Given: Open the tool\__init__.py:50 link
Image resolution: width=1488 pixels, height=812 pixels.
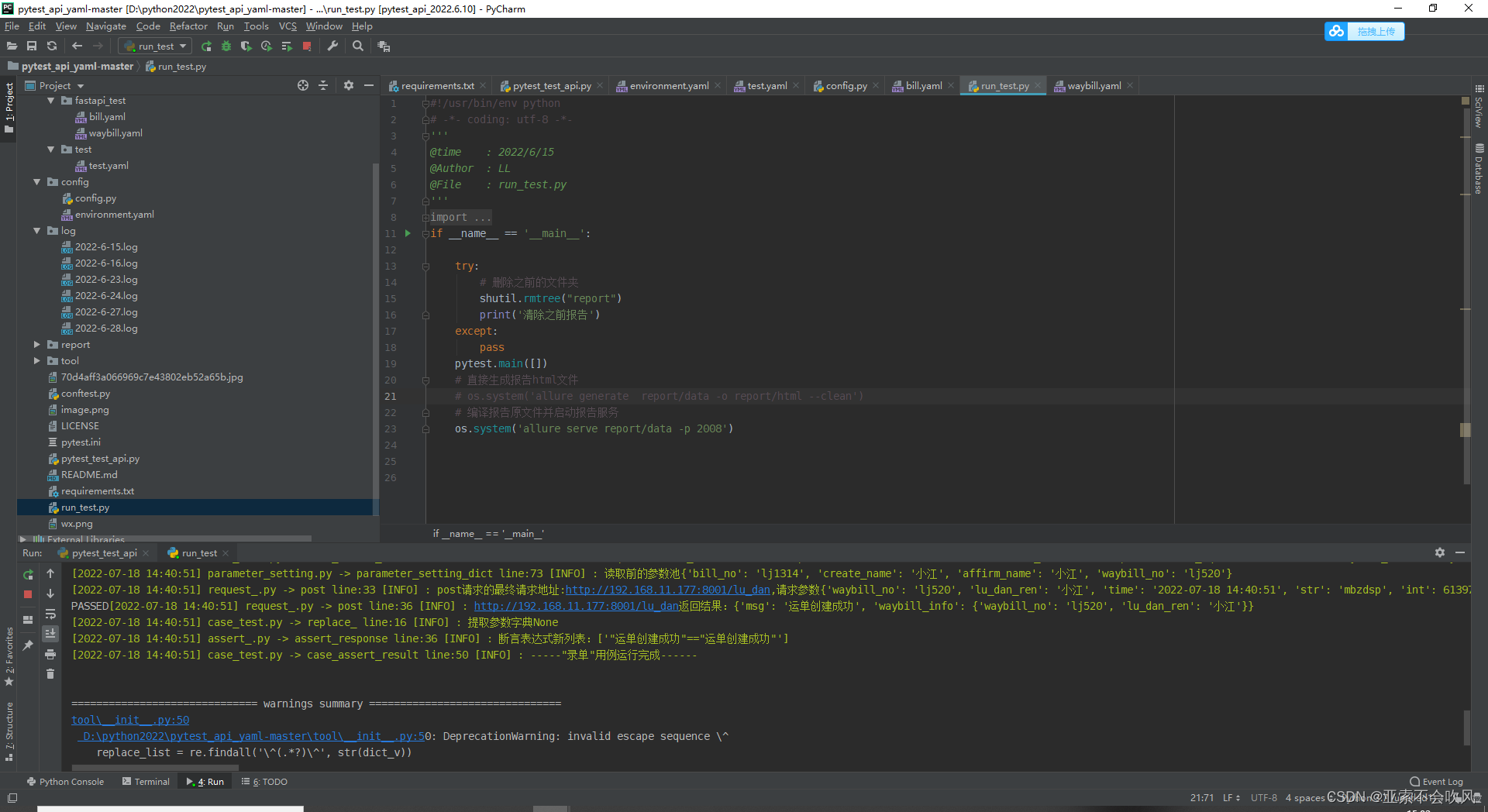Looking at the screenshot, I should pos(130,720).
